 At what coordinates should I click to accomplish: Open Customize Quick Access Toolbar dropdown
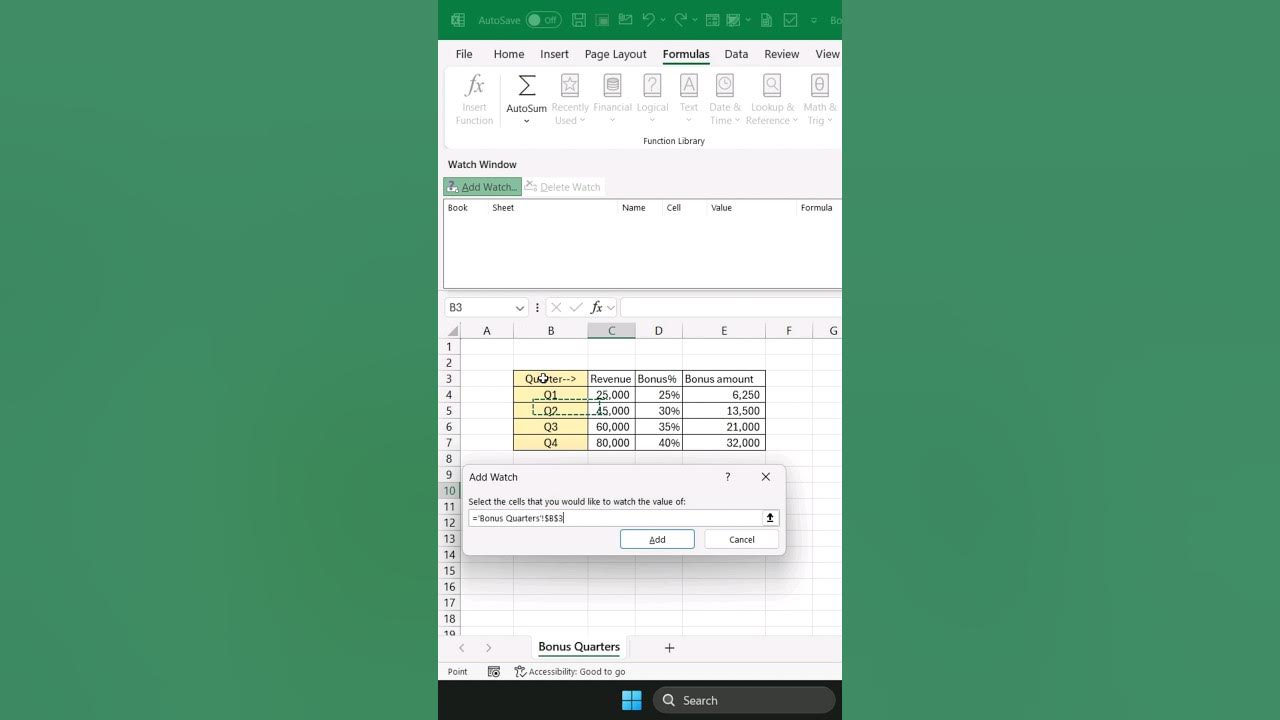[814, 20]
